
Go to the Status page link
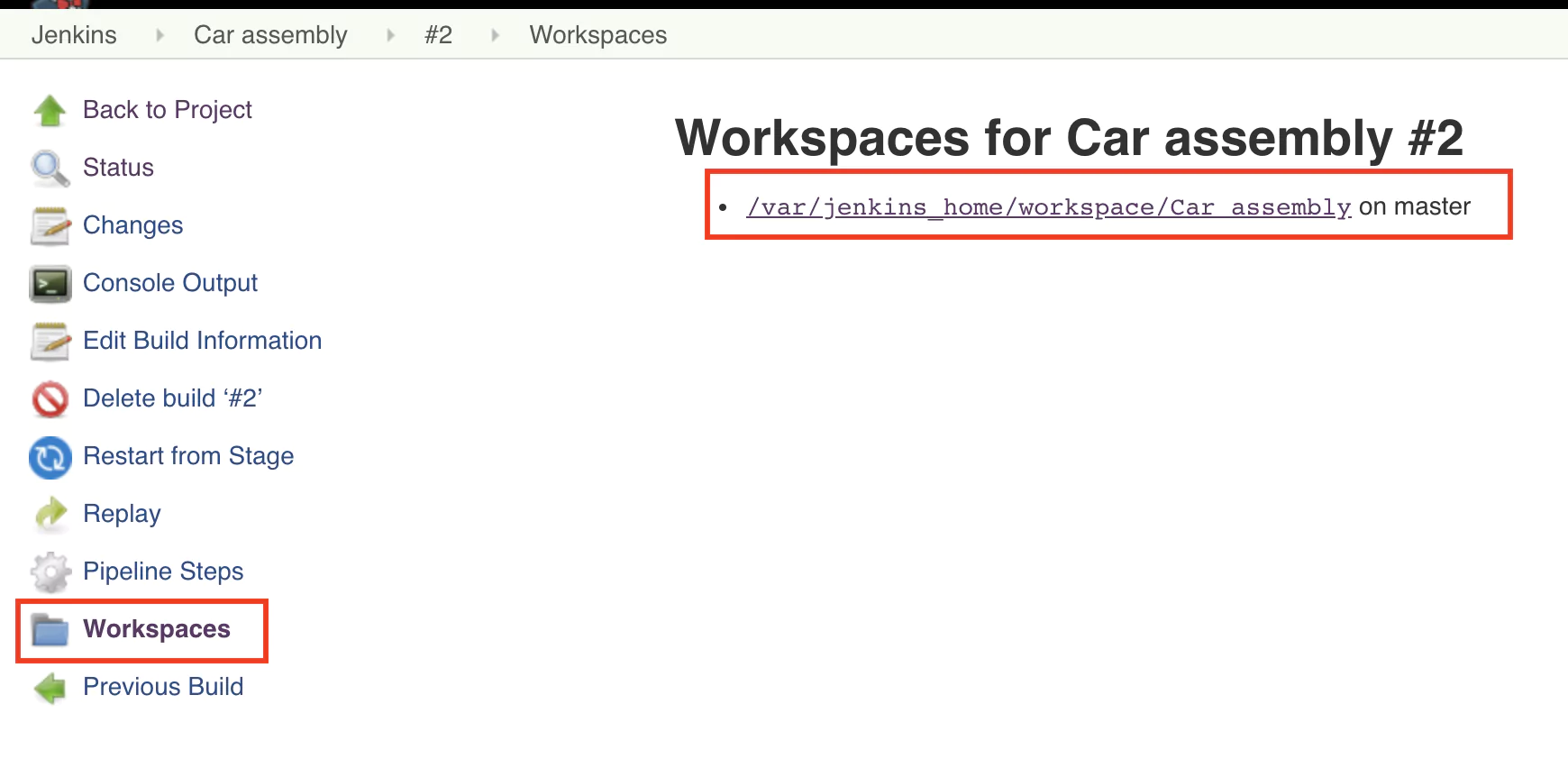tap(118, 168)
